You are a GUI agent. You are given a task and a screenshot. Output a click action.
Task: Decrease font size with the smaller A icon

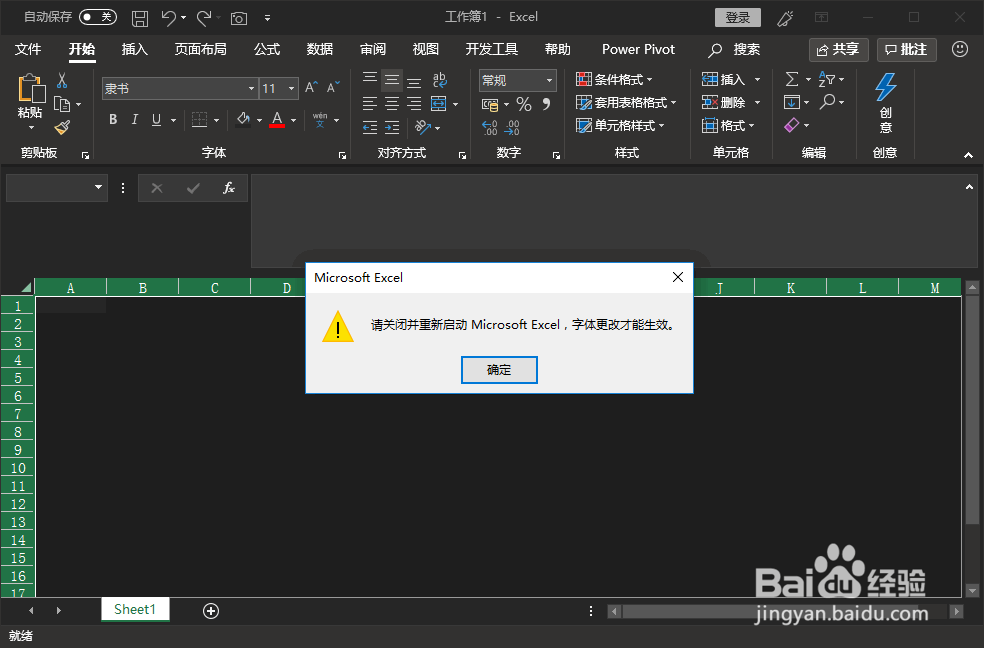pyautogui.click(x=333, y=88)
